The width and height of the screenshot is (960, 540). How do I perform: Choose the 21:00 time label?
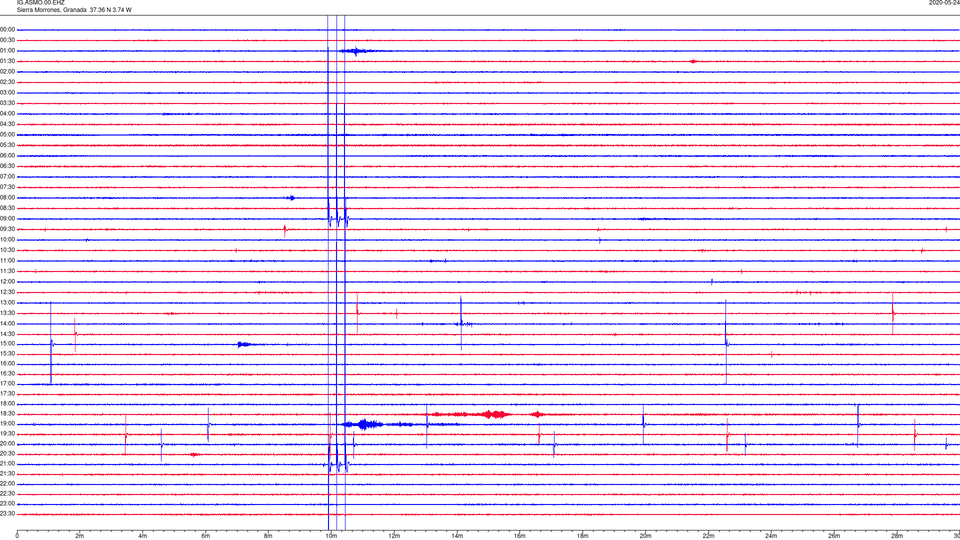tap(7, 463)
